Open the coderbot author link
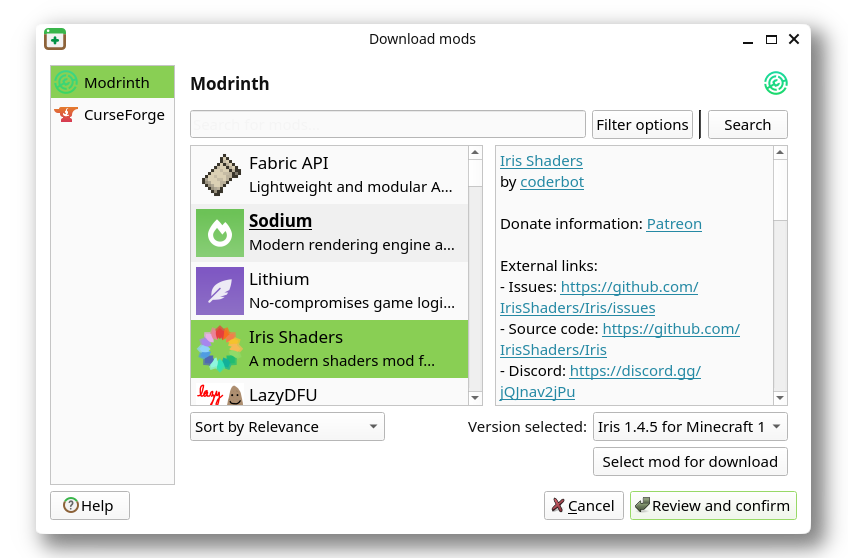This screenshot has height=558, width=848. point(552,182)
